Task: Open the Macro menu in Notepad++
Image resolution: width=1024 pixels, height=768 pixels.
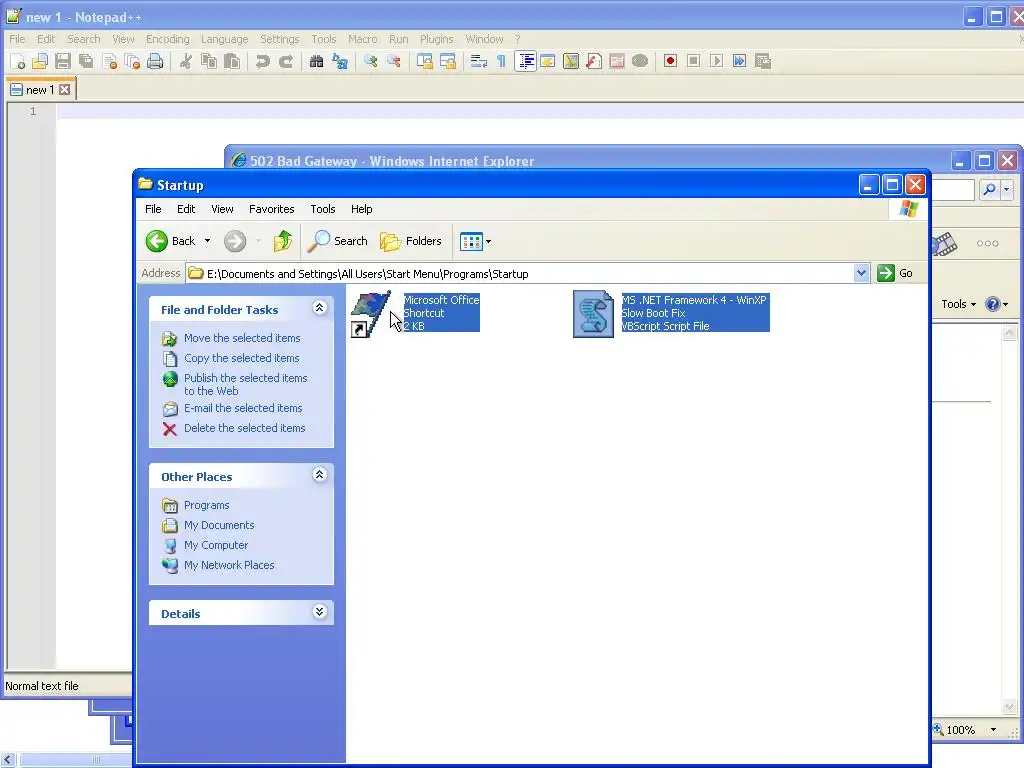Action: tap(362, 39)
